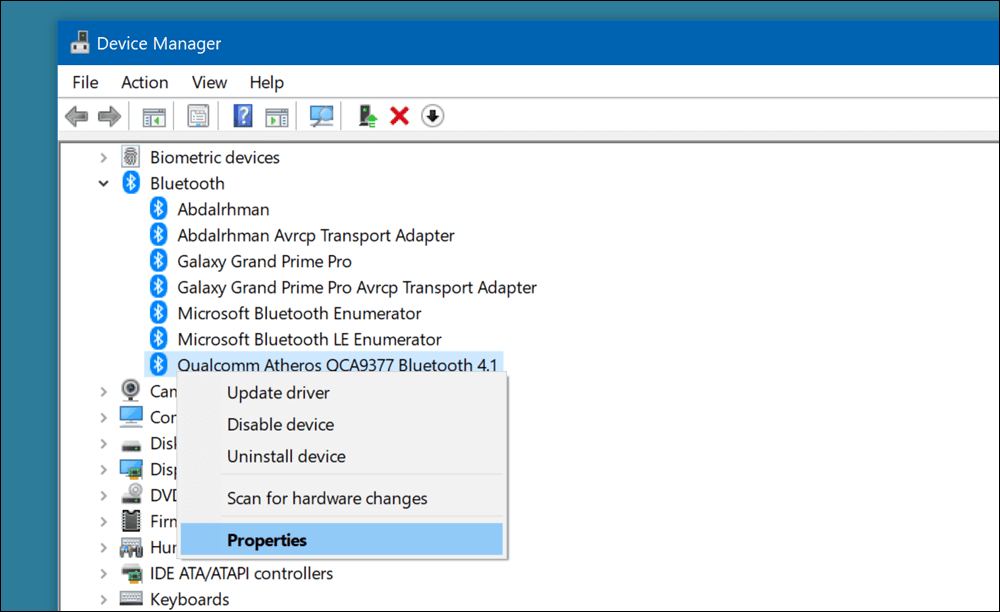Expand IDE ATA/ATAPI controllers node
Viewport: 1000px width, 612px height.
(x=103, y=574)
